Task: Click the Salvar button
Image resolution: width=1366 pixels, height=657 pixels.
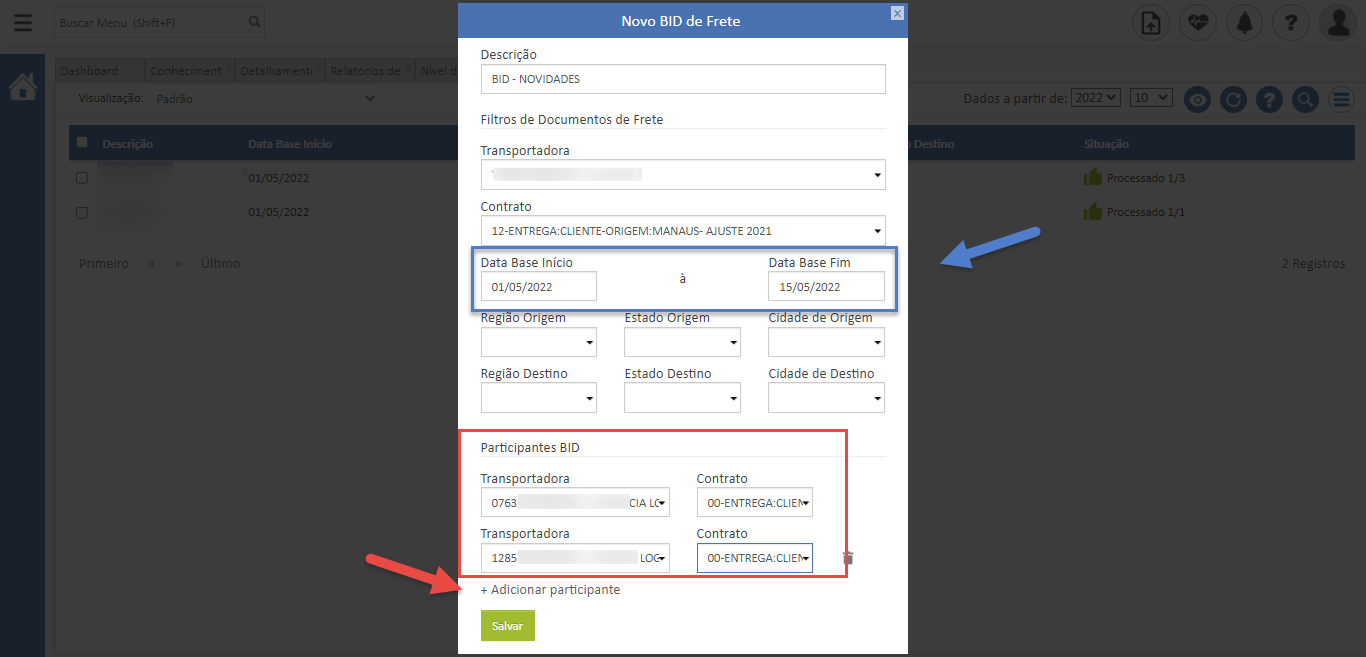Action: point(507,625)
